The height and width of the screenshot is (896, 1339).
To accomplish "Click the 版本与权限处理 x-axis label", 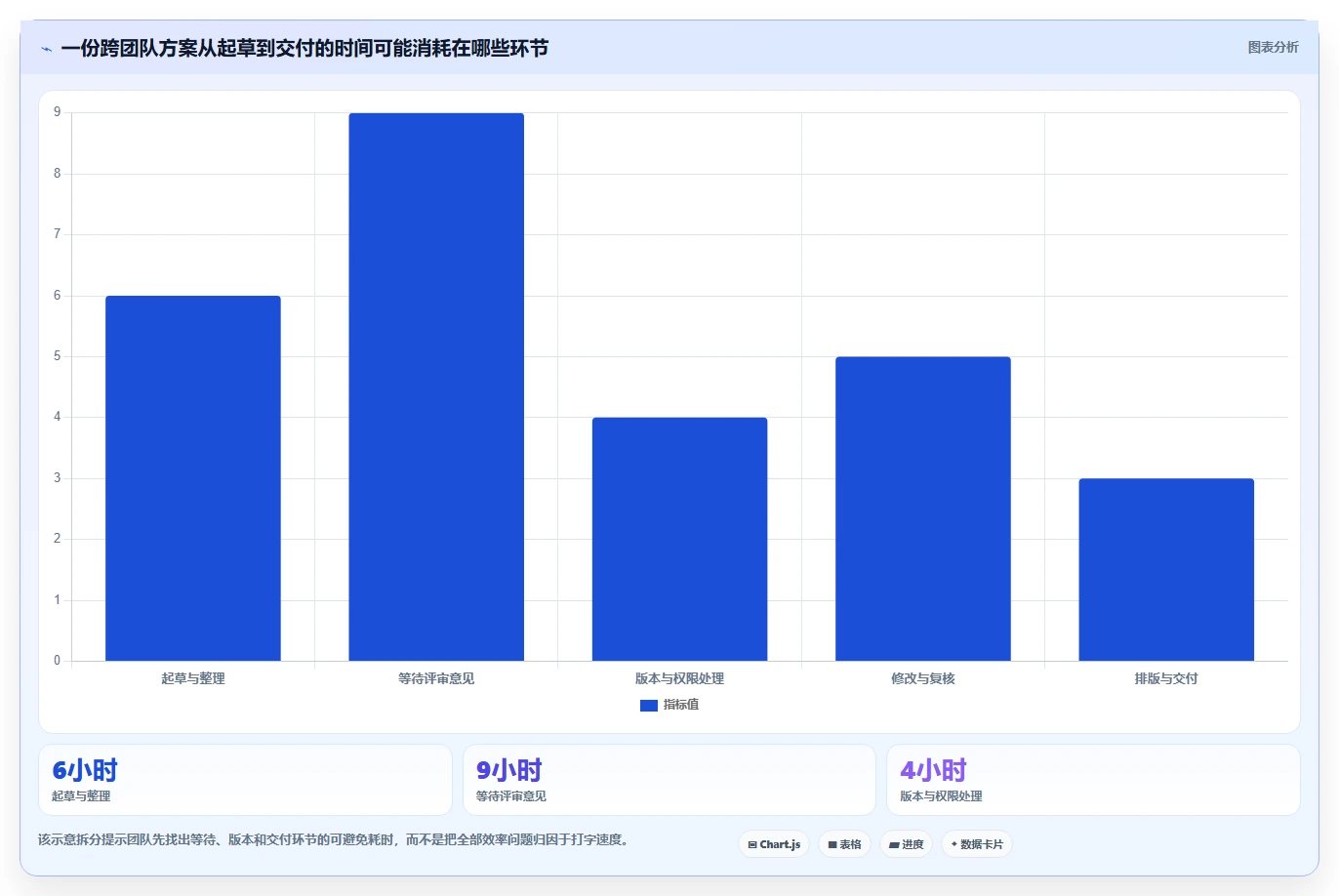I will (x=679, y=678).
